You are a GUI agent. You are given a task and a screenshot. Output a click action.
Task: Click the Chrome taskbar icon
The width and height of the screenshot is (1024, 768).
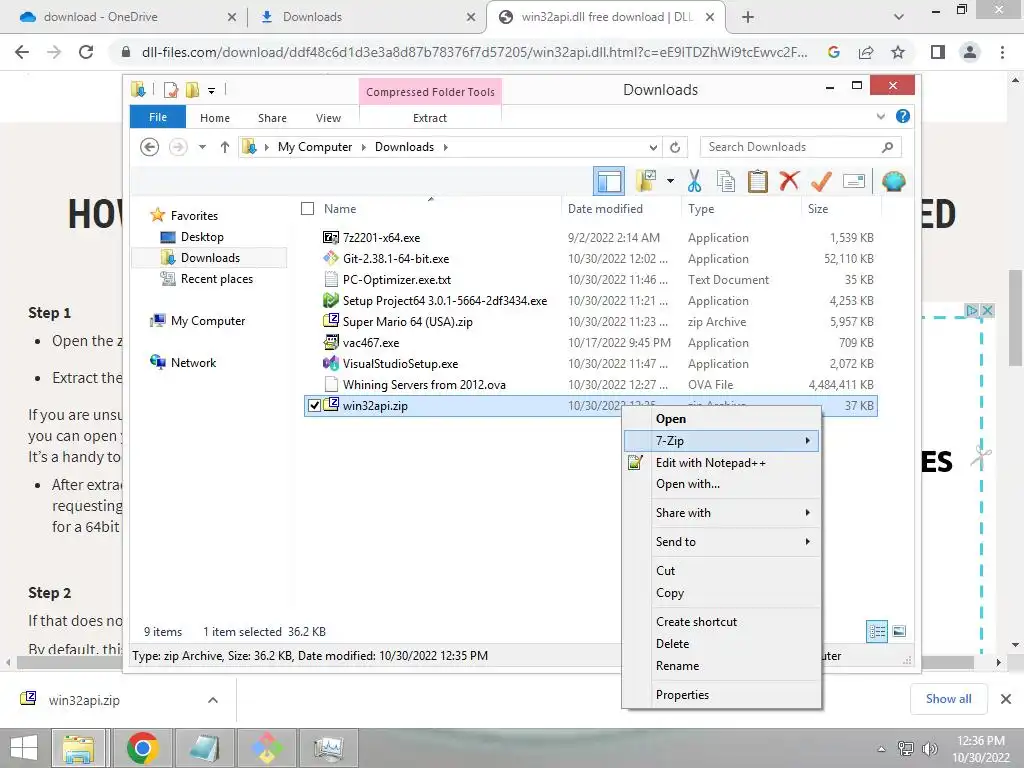pyautogui.click(x=142, y=748)
